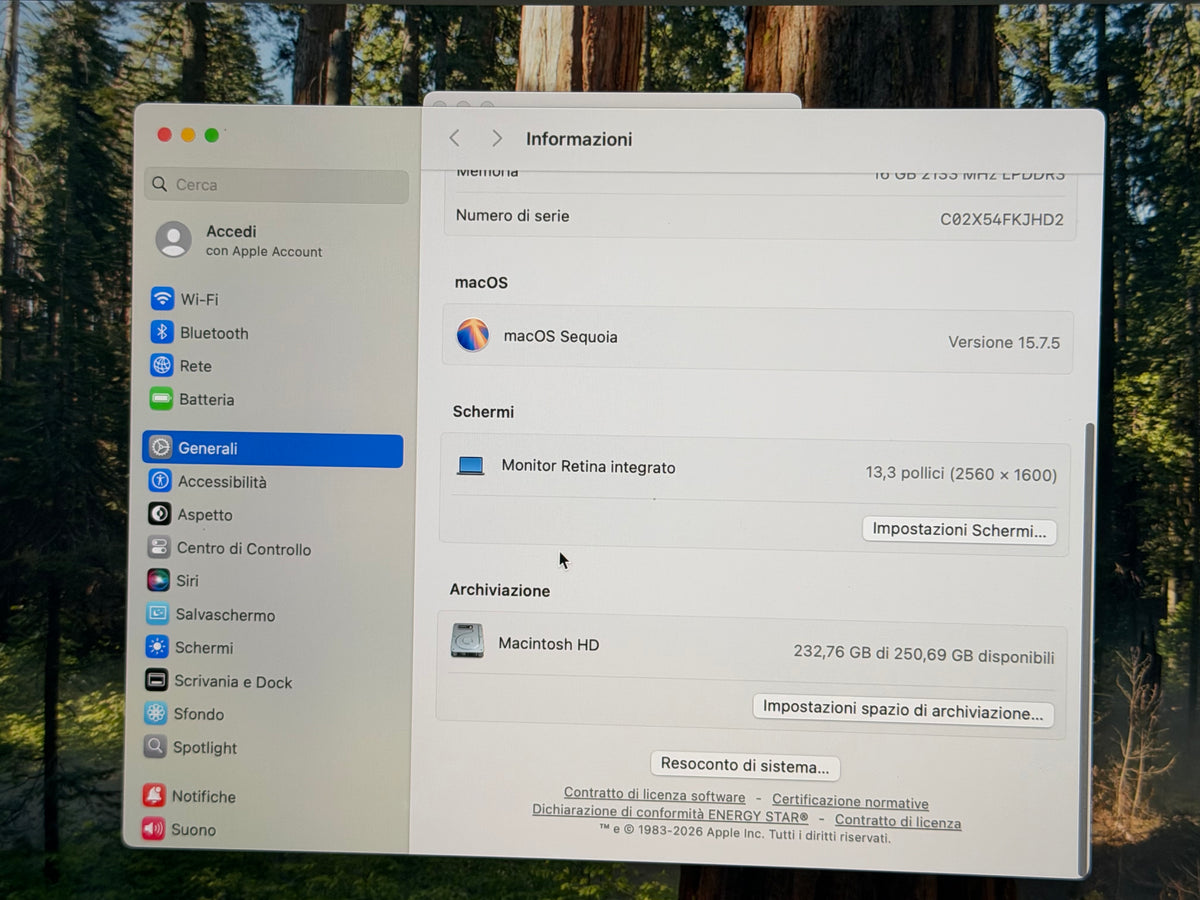Select the Notifiche bell icon
The width and height of the screenshot is (1200, 900).
[153, 796]
